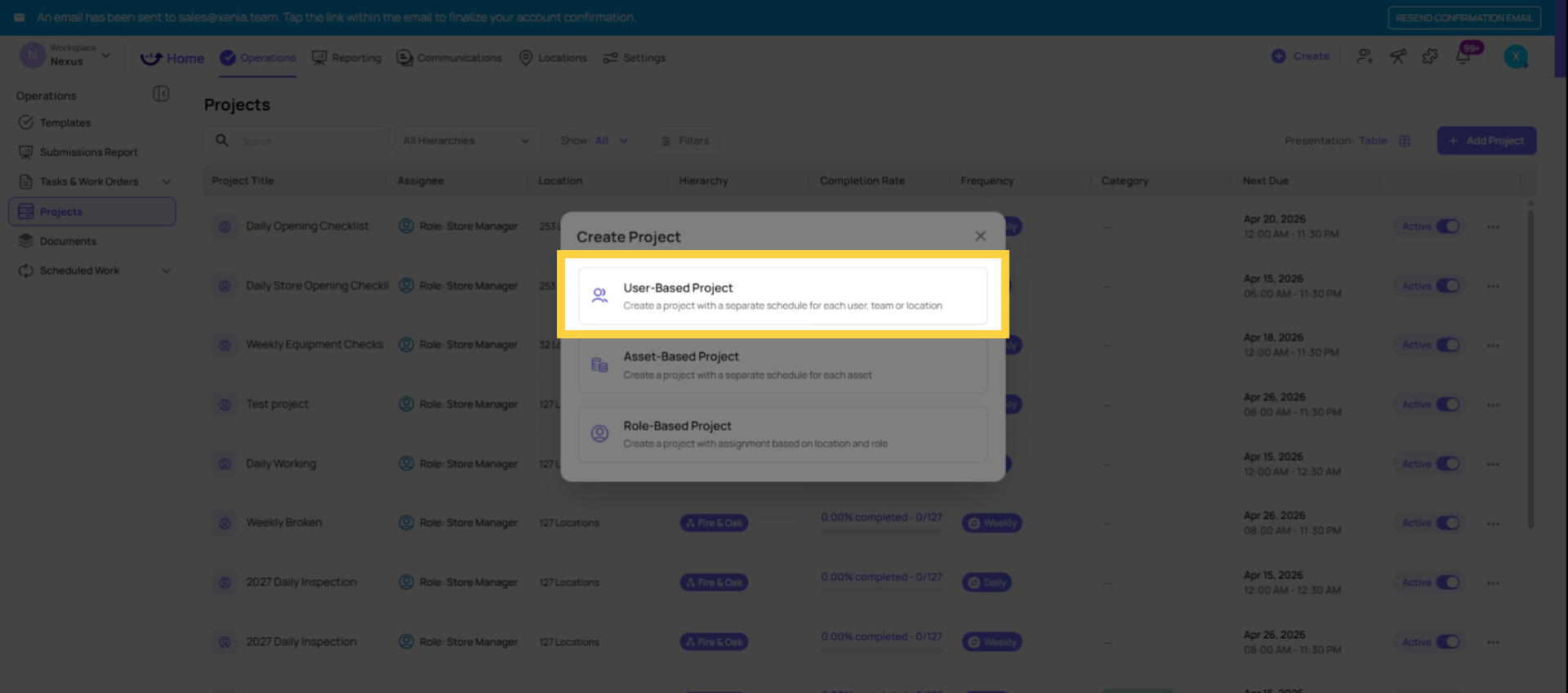Open the Workspace Nexus switcher
Image resolution: width=1568 pixels, height=693 pixels.
tap(65, 56)
